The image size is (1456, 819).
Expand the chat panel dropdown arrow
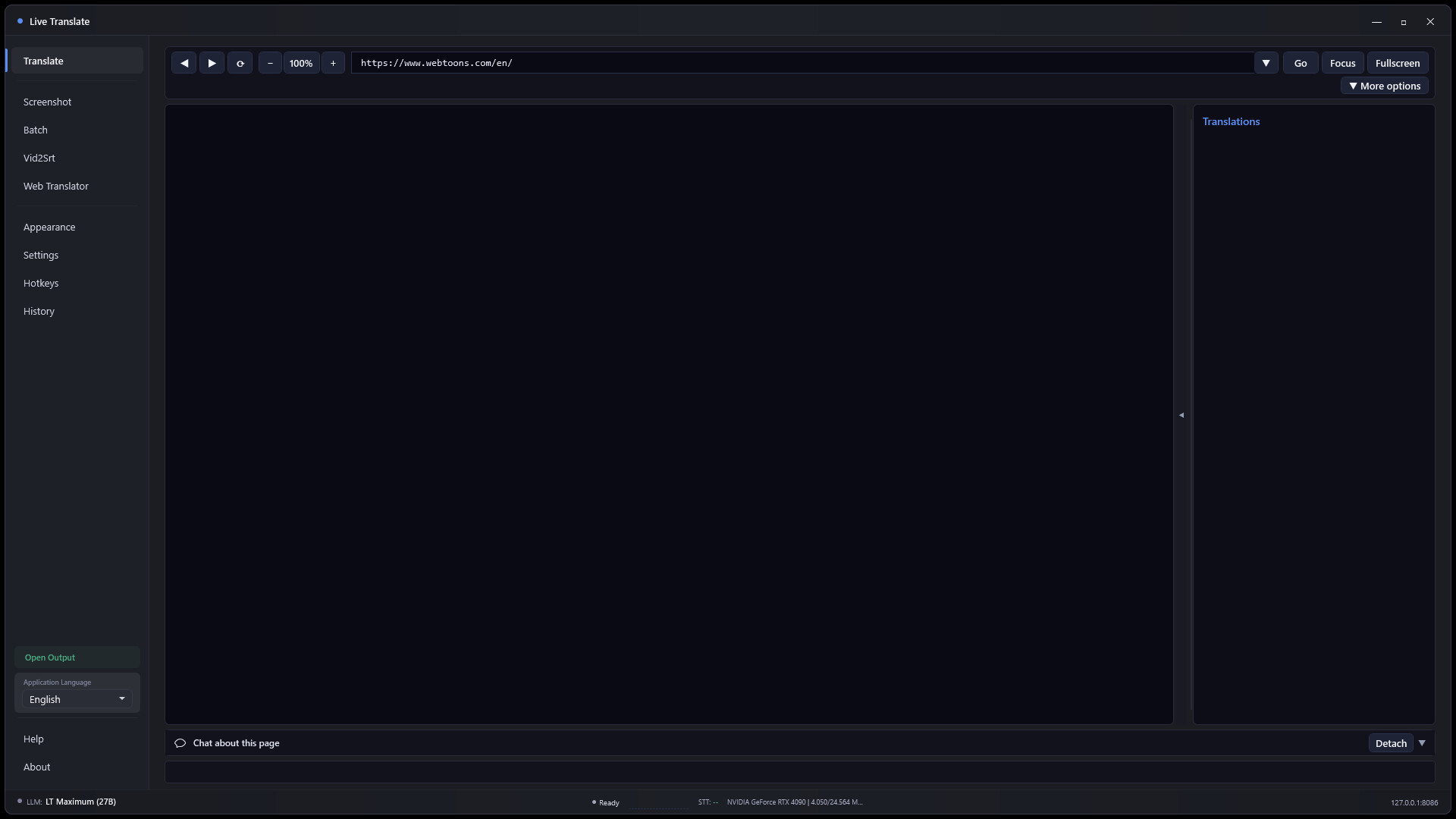pyautogui.click(x=1423, y=743)
